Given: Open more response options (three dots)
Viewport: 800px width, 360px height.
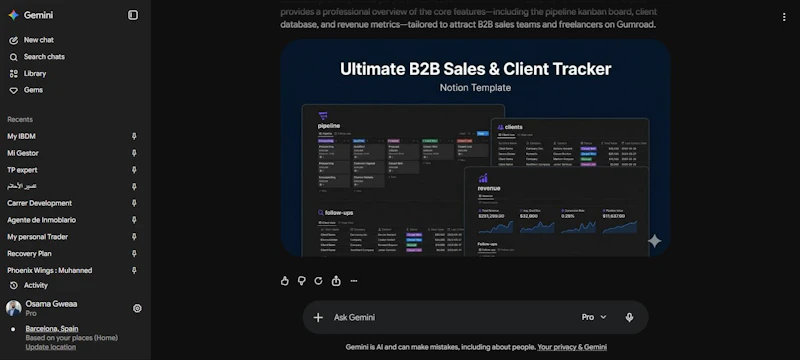Looking at the screenshot, I should tap(354, 280).
